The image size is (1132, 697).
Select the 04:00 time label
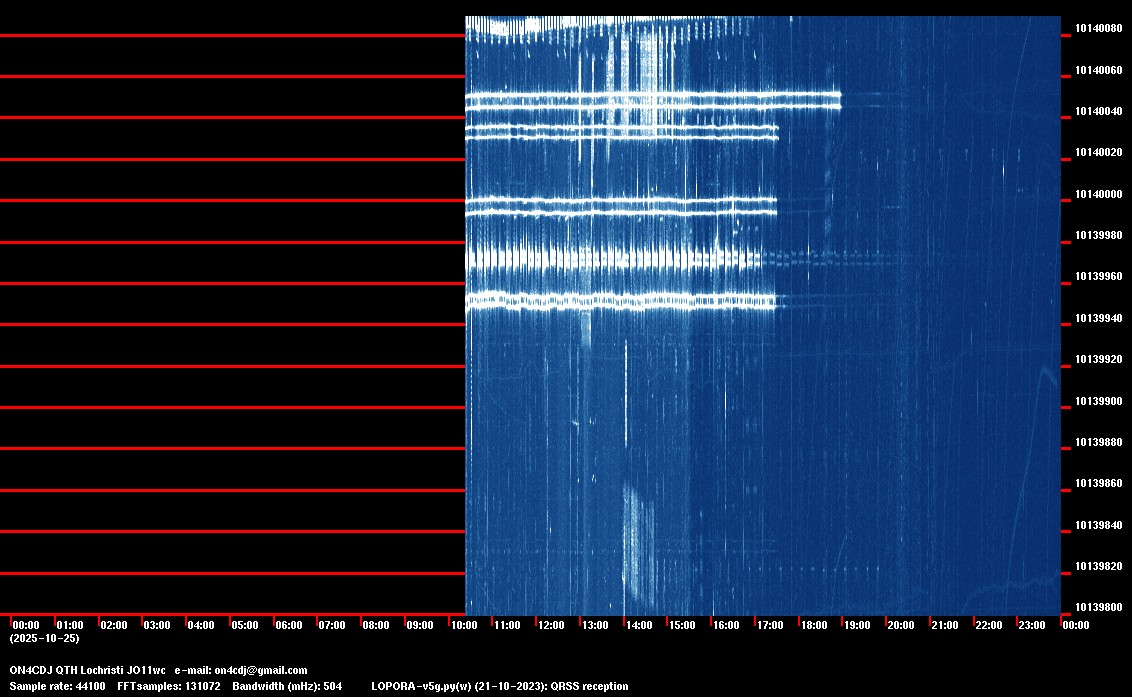[x=201, y=625]
